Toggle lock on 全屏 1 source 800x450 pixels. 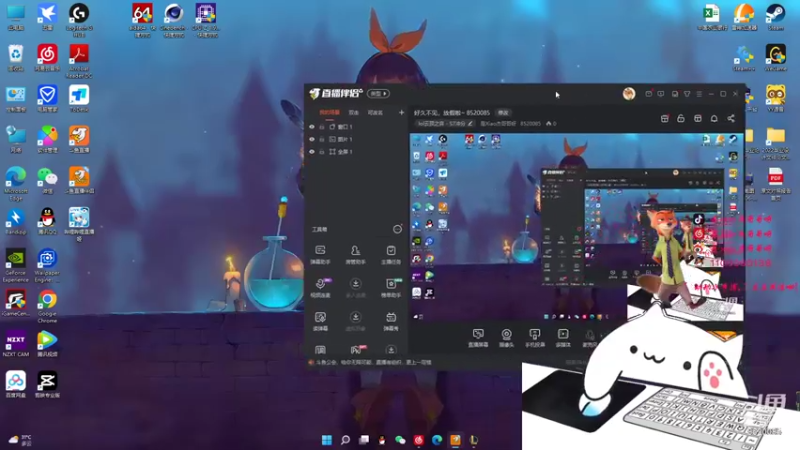pyautogui.click(x=322, y=152)
